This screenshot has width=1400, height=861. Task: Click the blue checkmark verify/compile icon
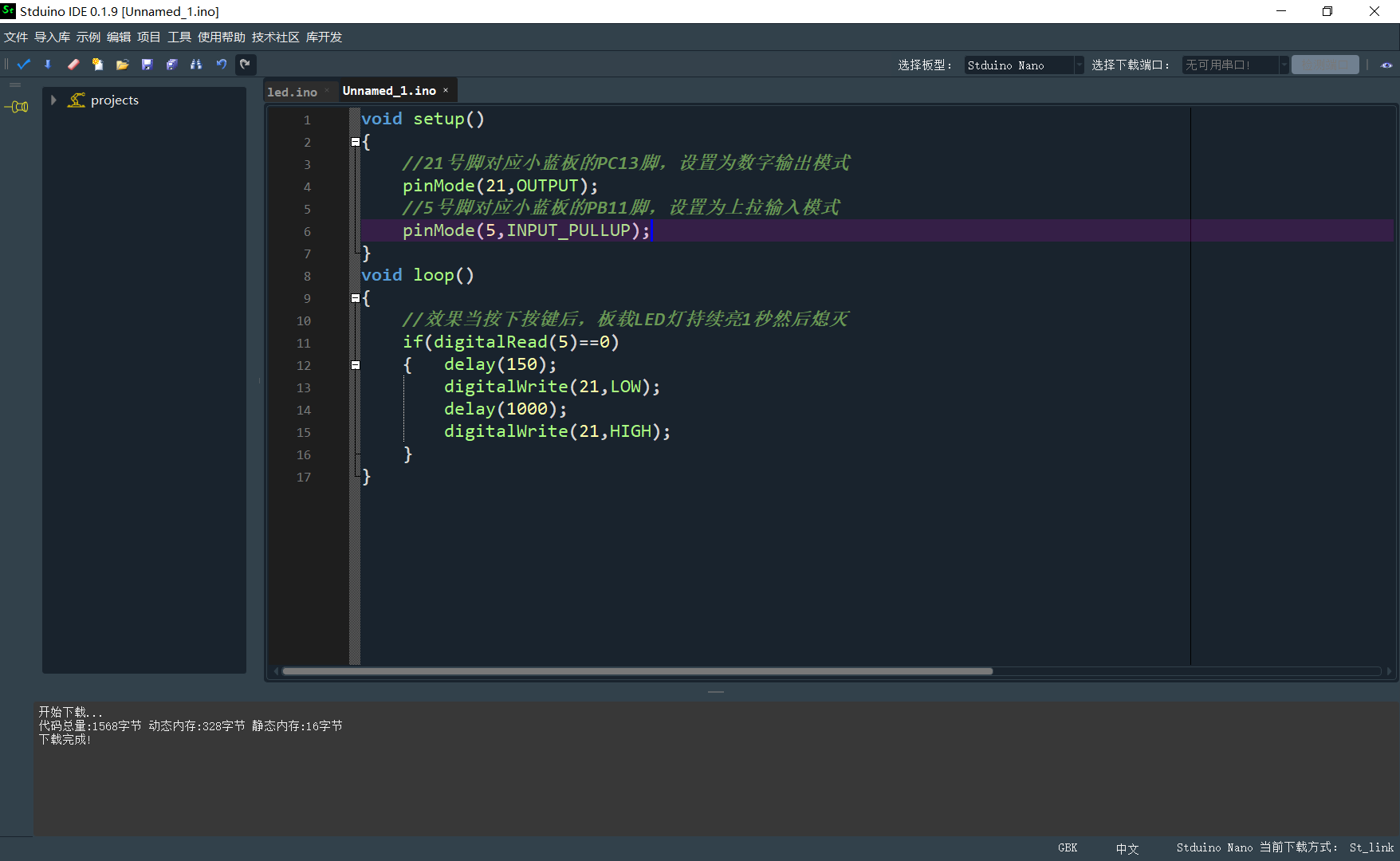tap(24, 65)
